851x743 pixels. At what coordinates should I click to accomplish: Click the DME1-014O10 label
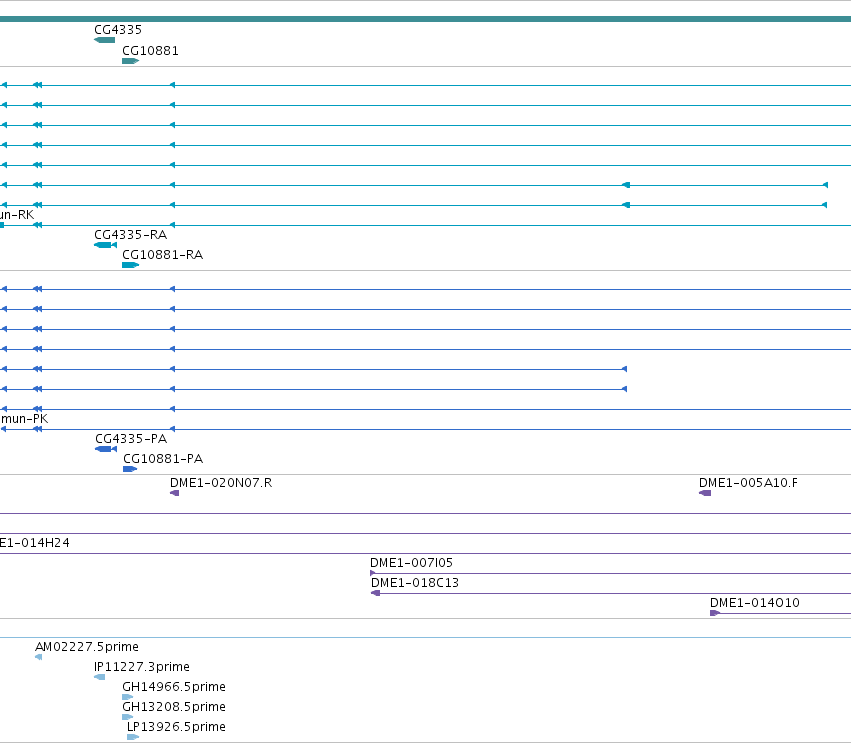coord(755,602)
